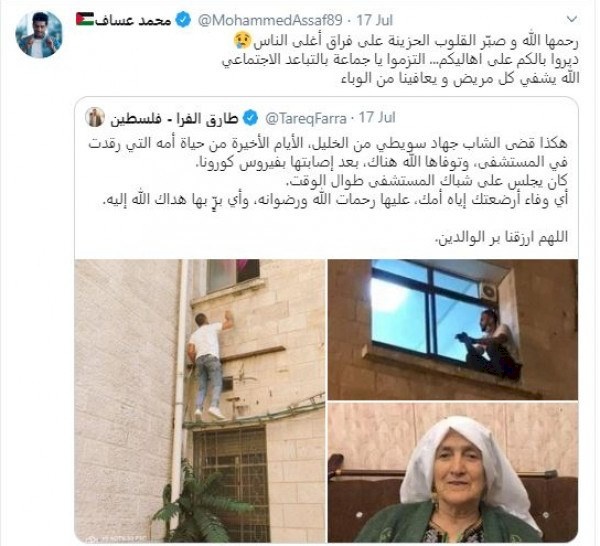Click the @TareqFarra handle

click(306, 119)
